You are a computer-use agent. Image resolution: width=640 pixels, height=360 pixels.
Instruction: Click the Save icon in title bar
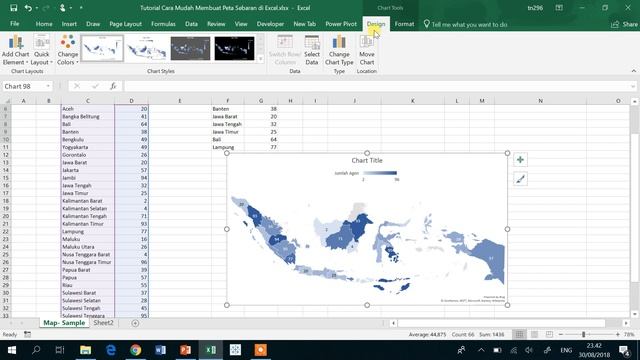coord(13,8)
